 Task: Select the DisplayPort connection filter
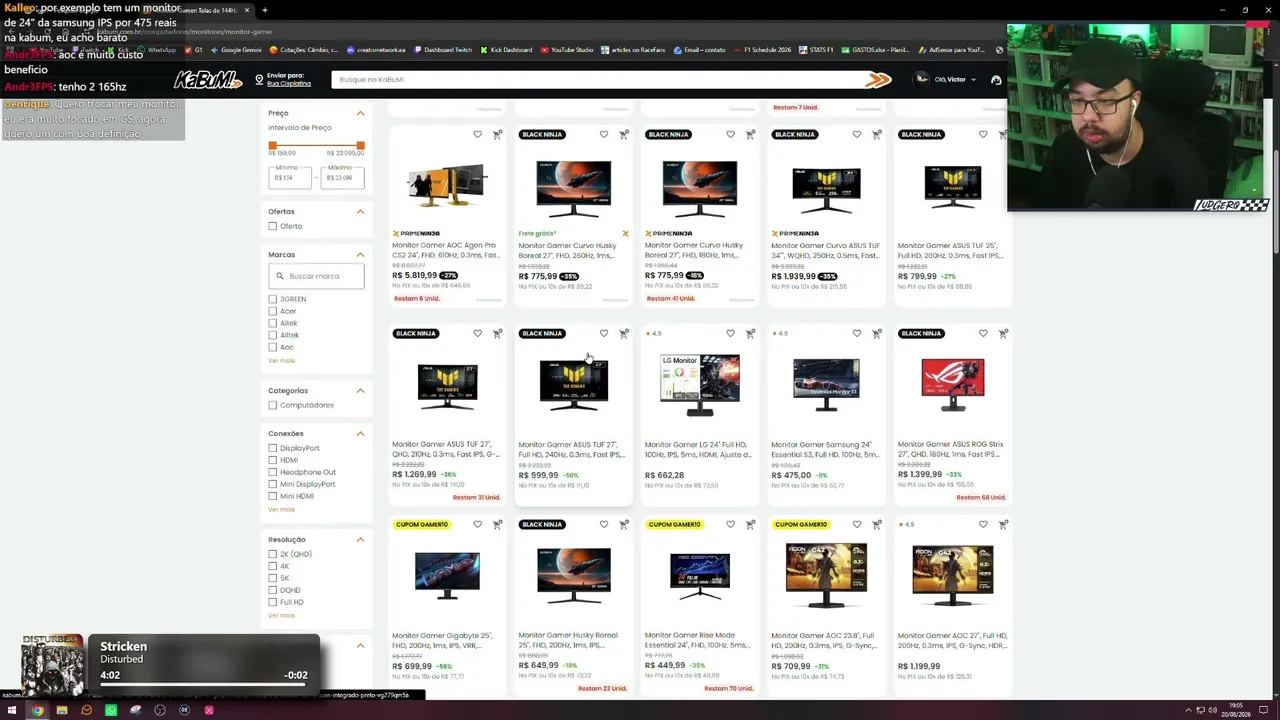tap(273, 448)
